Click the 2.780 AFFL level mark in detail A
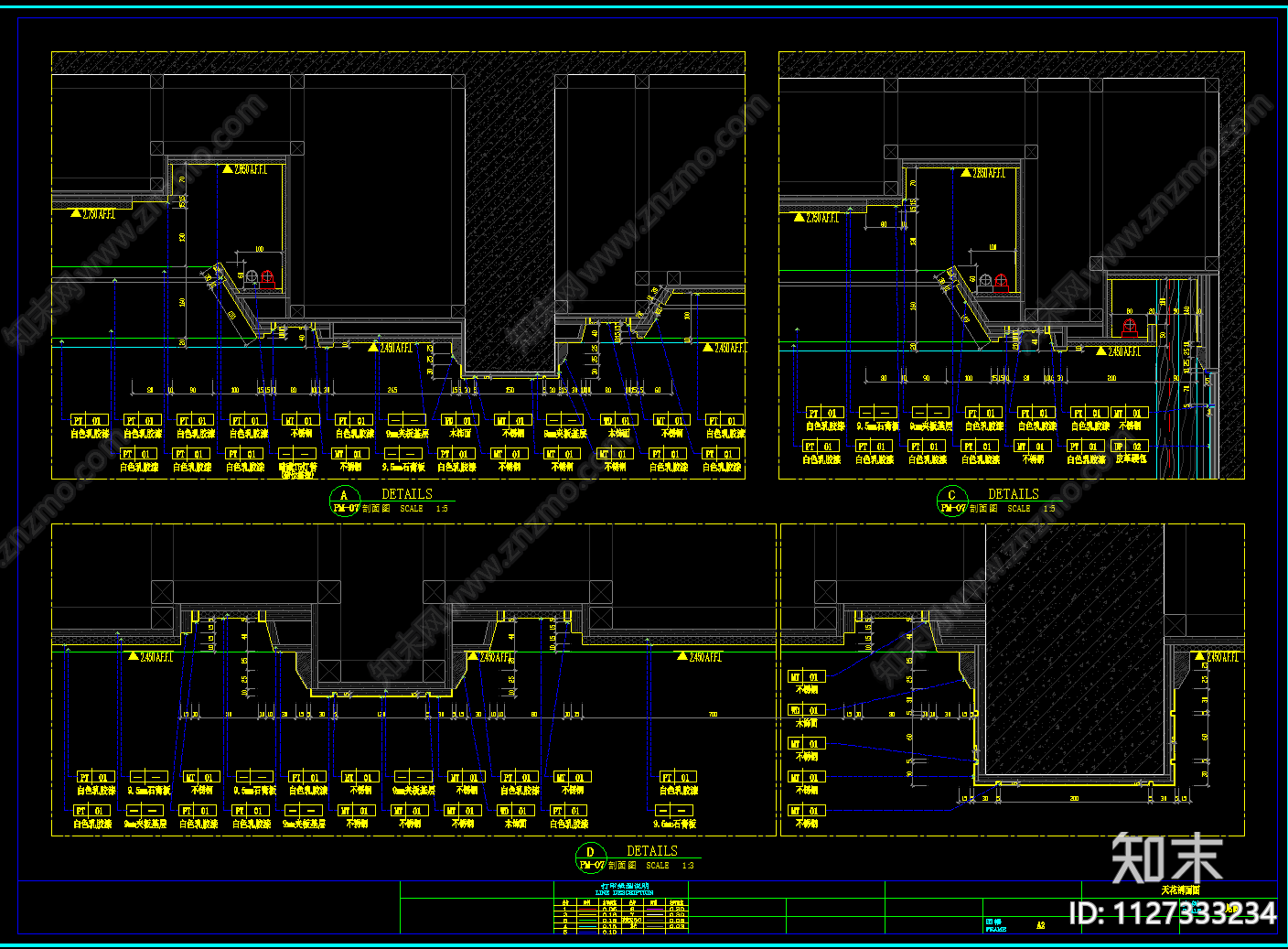Viewport: 1288px width, 949px height. point(93,214)
